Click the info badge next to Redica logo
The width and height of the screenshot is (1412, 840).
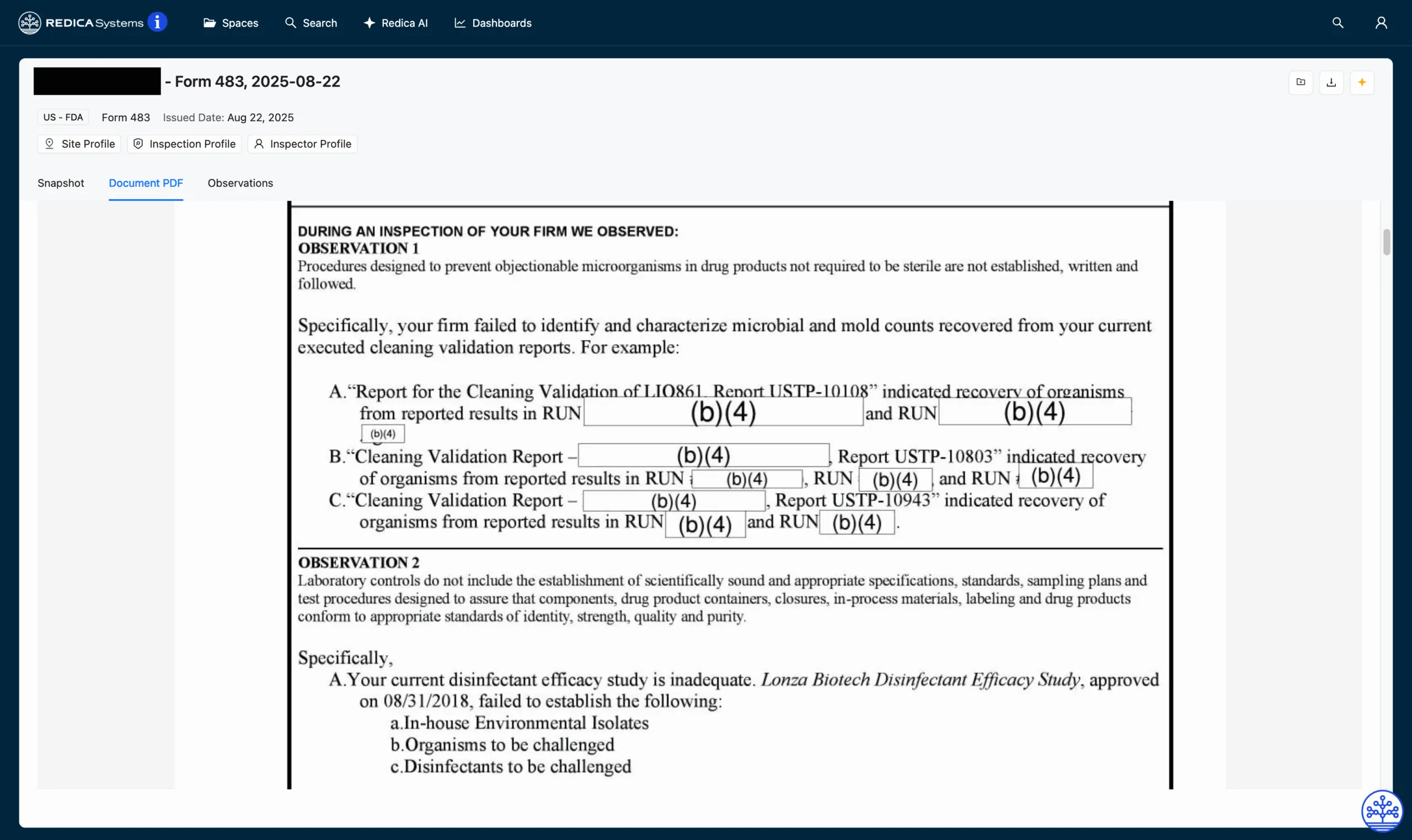[x=157, y=22]
